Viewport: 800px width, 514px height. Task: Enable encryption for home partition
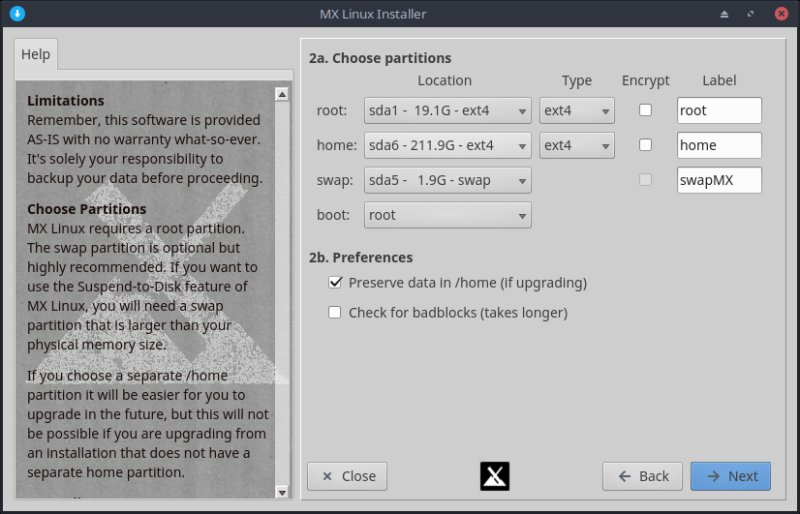645,145
